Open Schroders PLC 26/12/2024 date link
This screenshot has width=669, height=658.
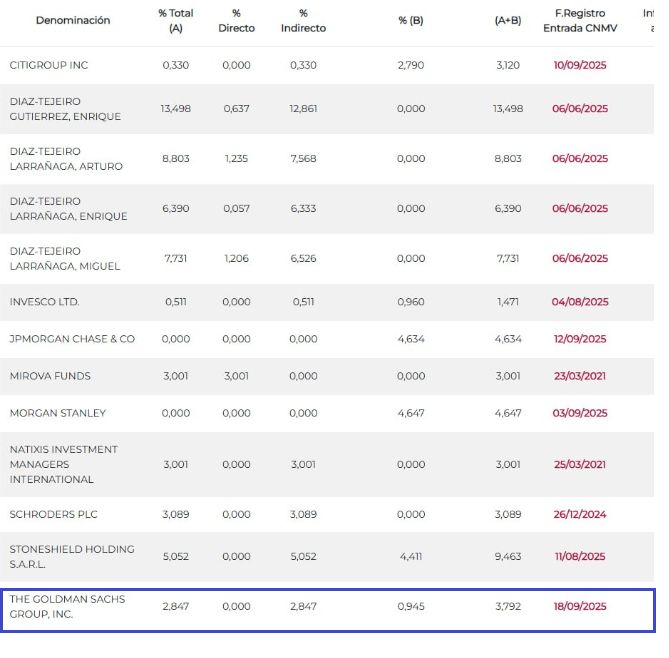[x=579, y=515]
